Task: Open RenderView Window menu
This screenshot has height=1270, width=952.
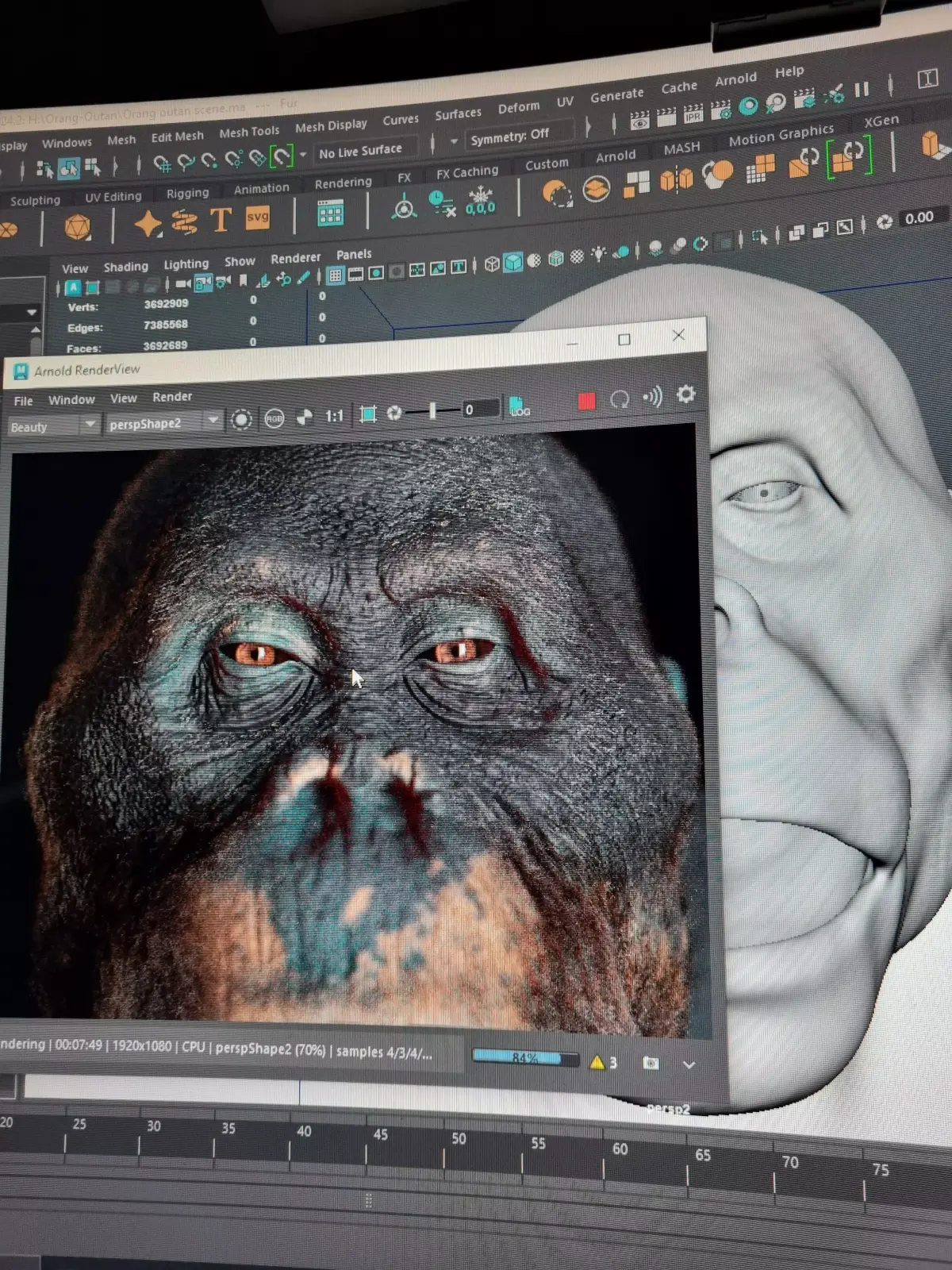Action: click(71, 400)
